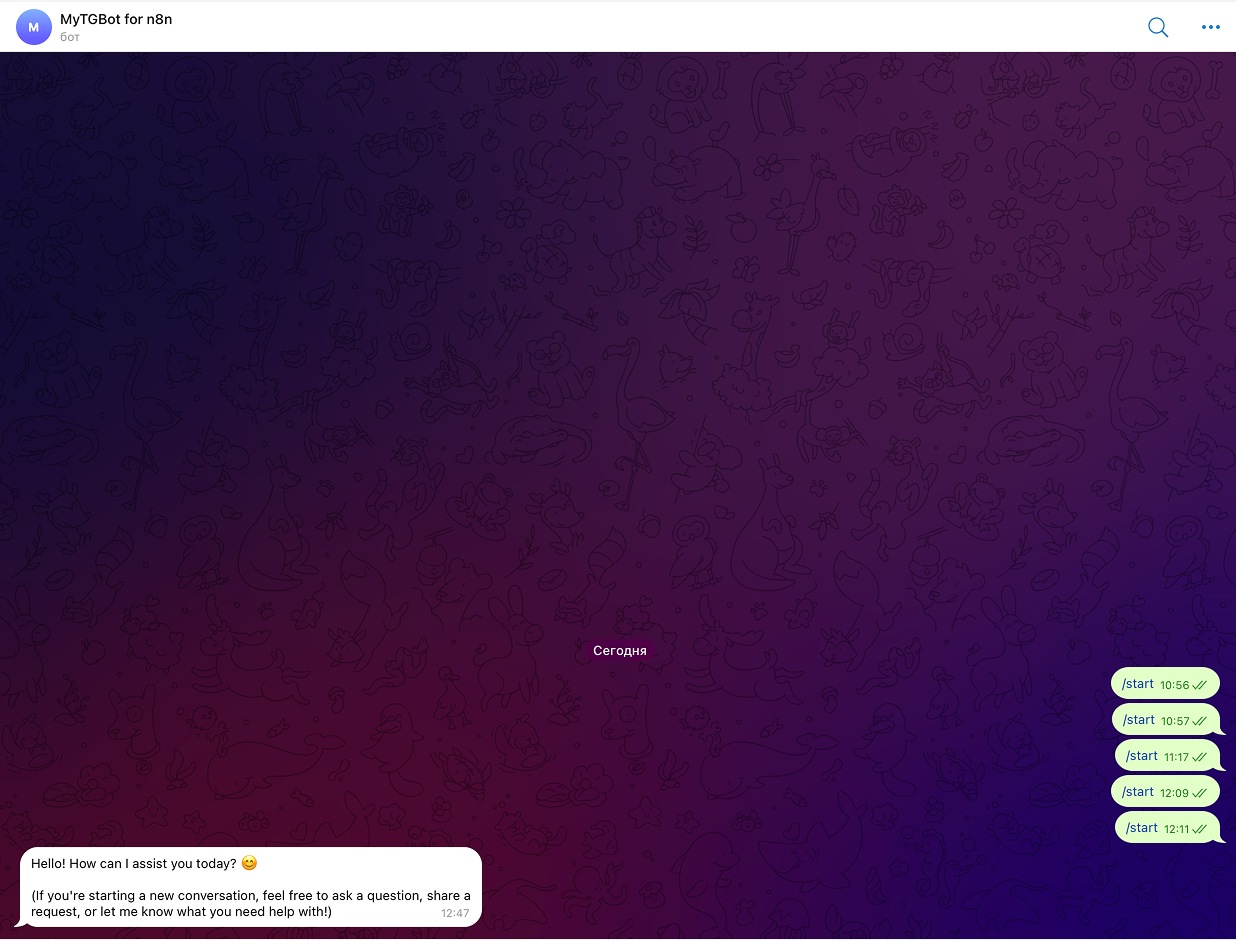Click the 12:47 timestamp on the bot reply
The width and height of the screenshot is (1236, 946).
455,913
